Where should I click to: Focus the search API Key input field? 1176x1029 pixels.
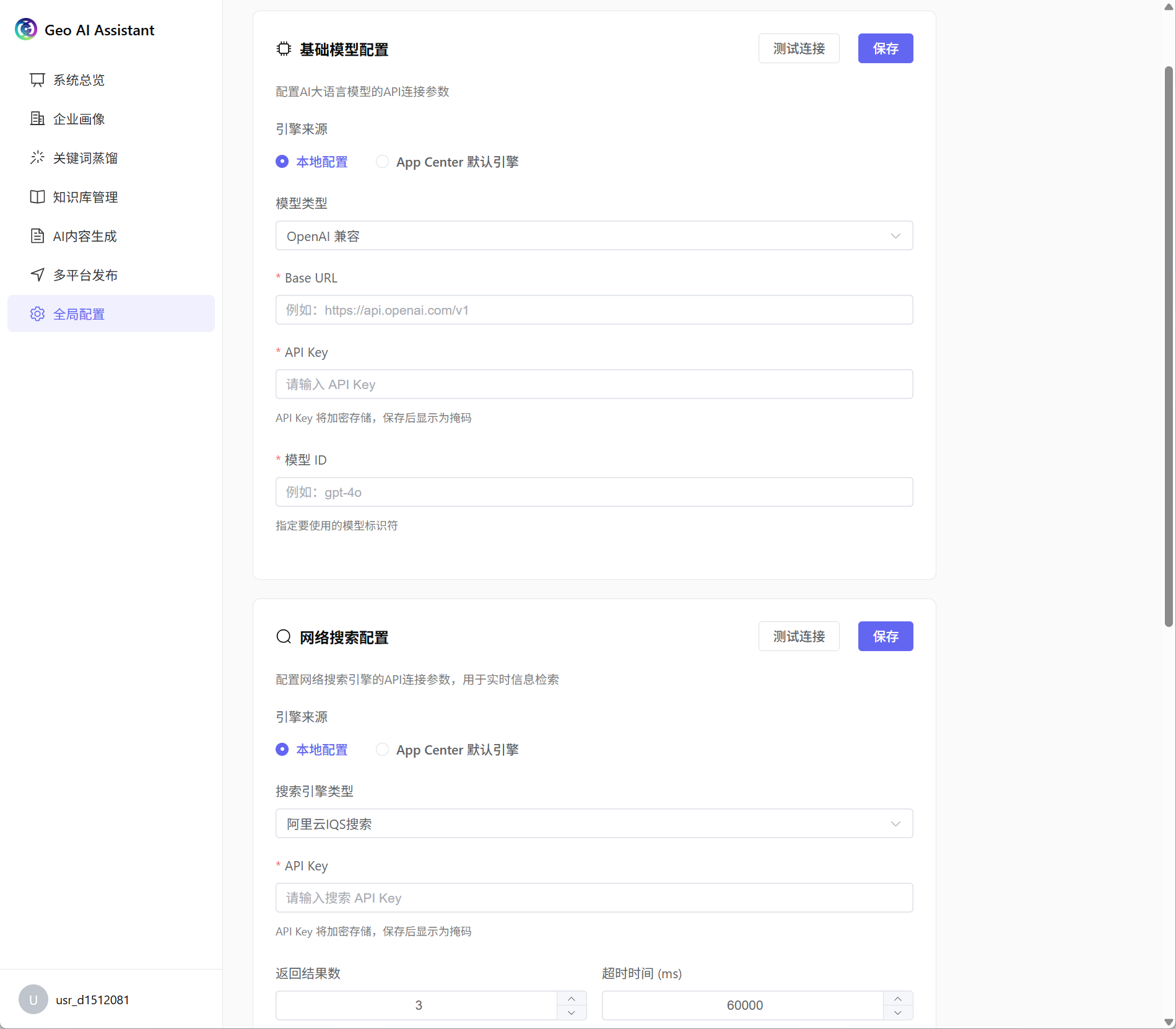tap(594, 898)
